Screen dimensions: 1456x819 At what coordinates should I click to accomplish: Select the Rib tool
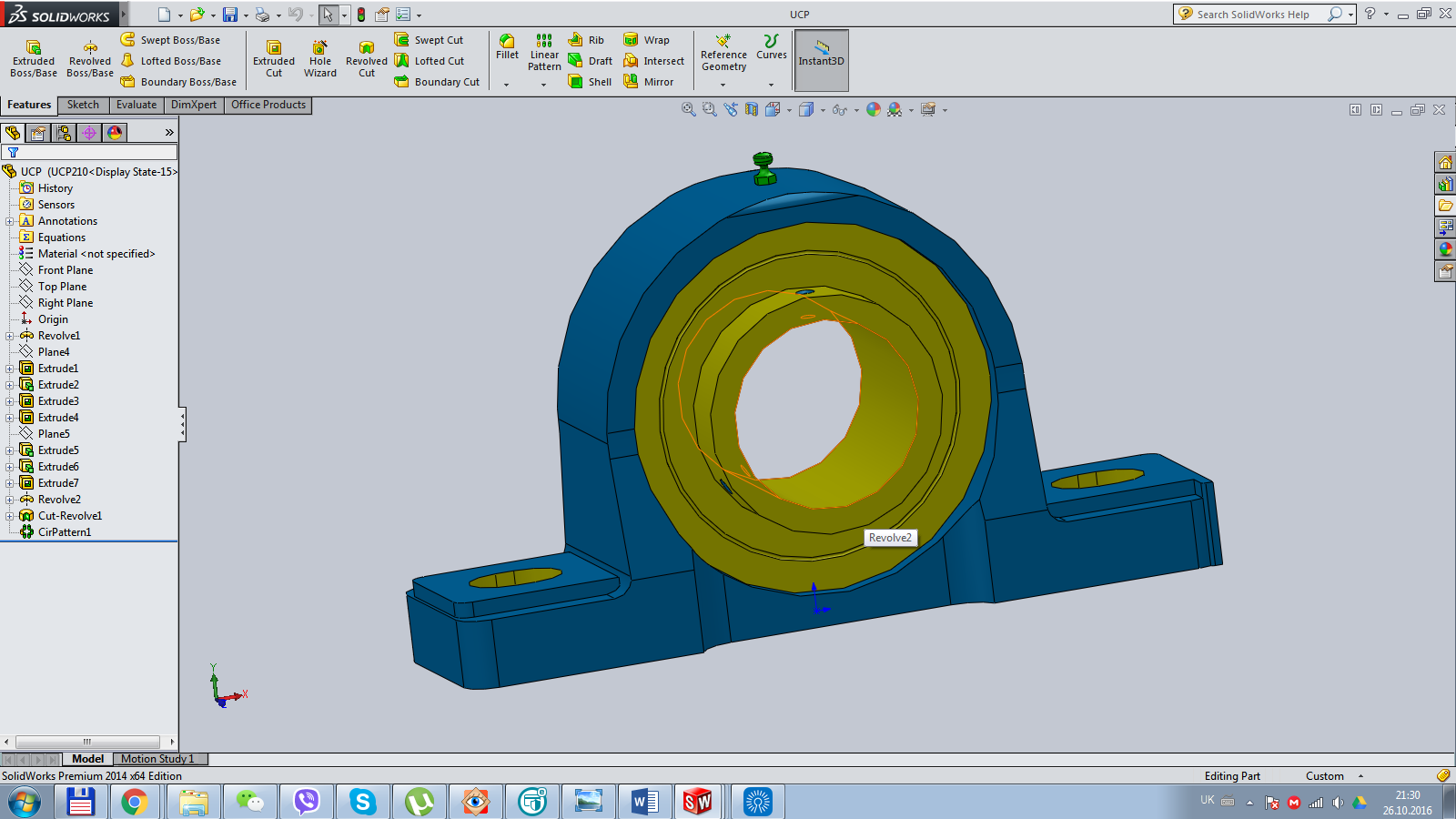coord(586,40)
